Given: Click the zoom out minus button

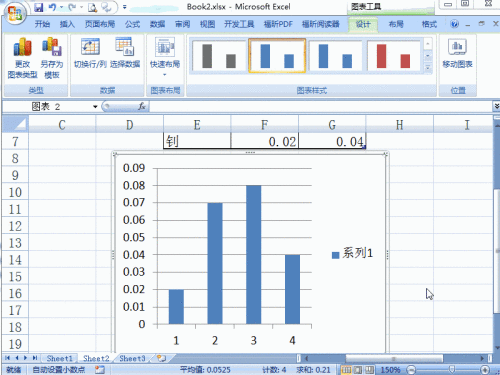Looking at the screenshot, I should [412, 370].
